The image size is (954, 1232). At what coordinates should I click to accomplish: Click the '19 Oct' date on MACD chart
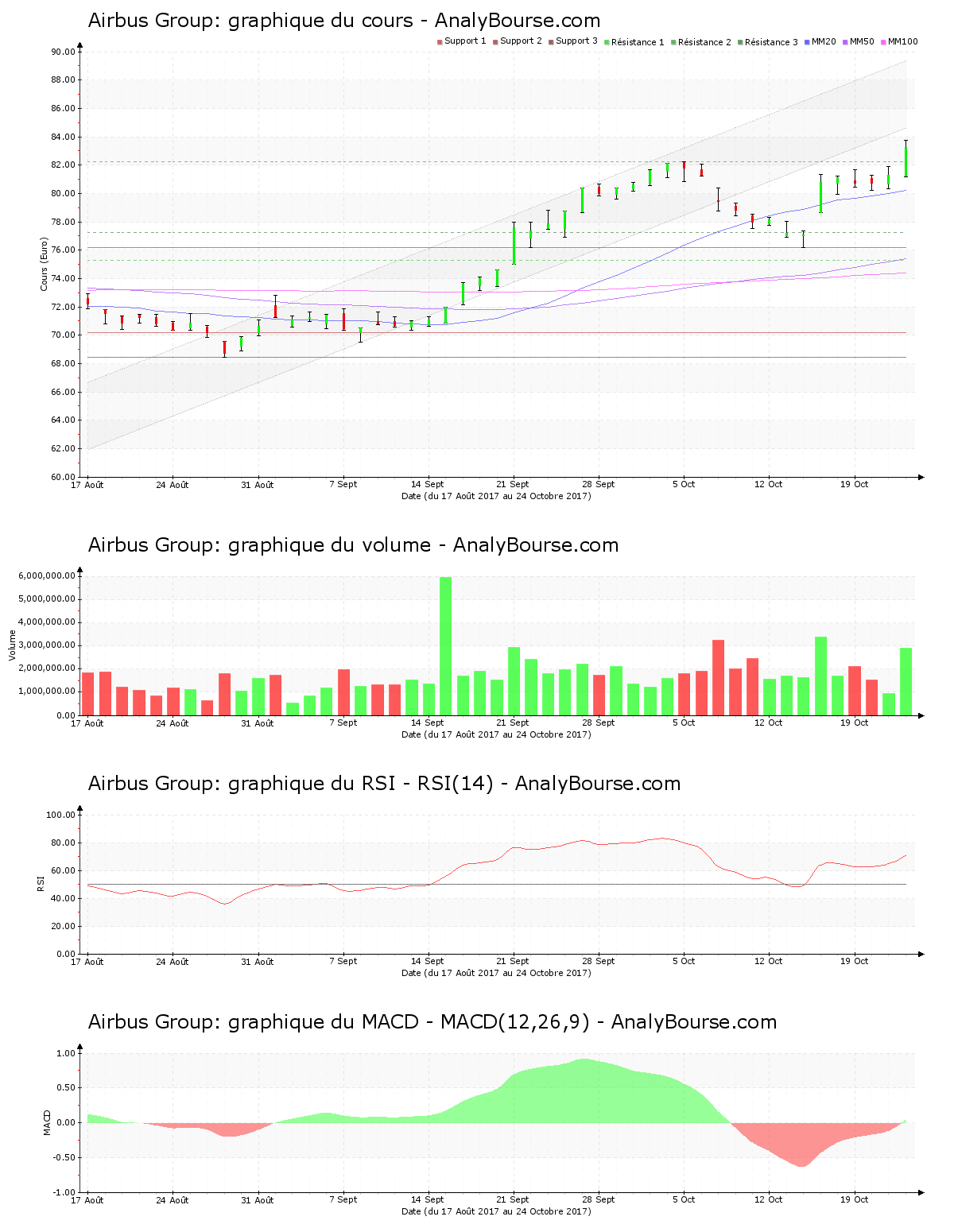pos(855,1199)
